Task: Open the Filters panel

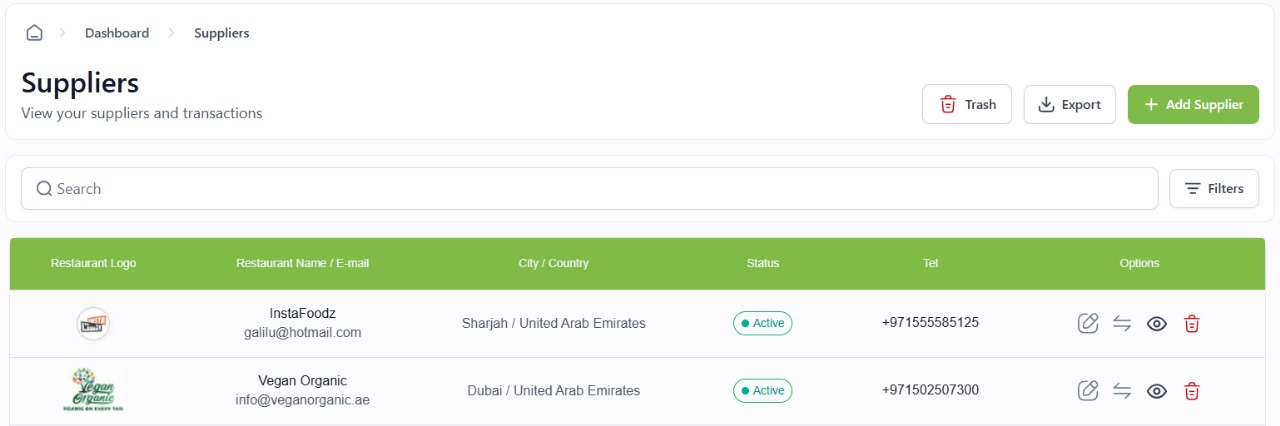Action: (1214, 188)
